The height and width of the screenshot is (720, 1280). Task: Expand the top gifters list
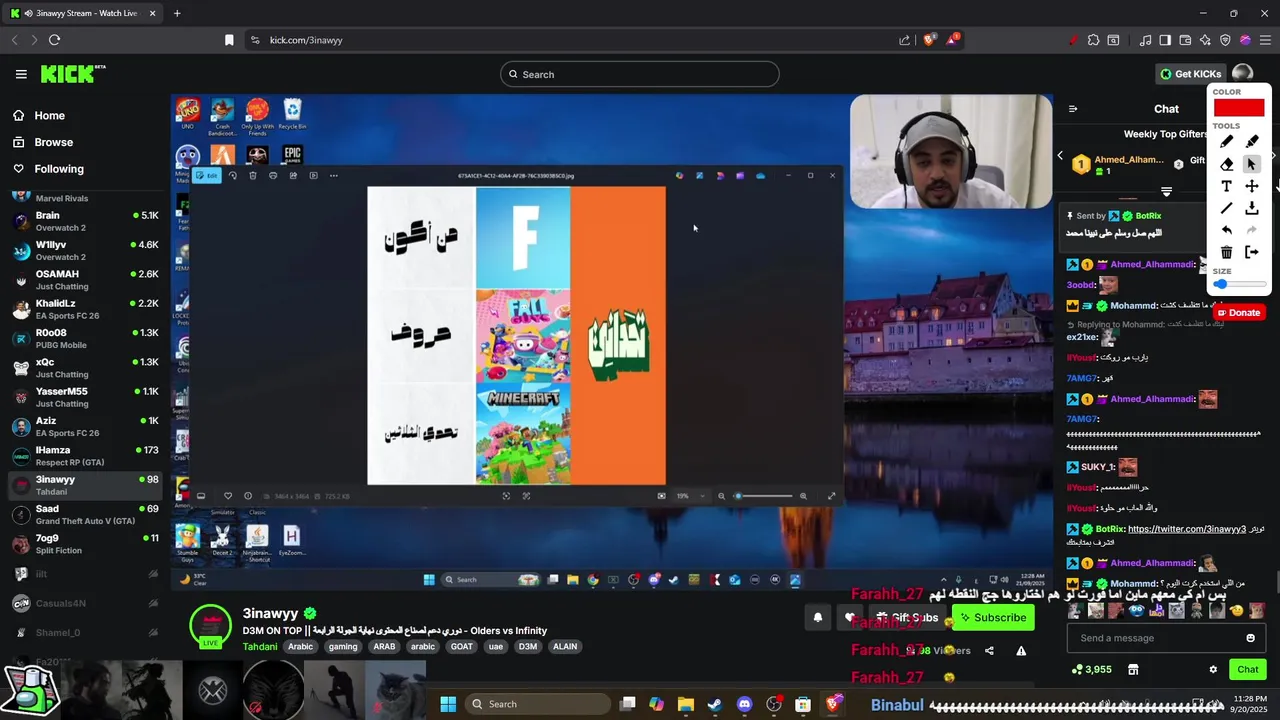pos(1166,191)
